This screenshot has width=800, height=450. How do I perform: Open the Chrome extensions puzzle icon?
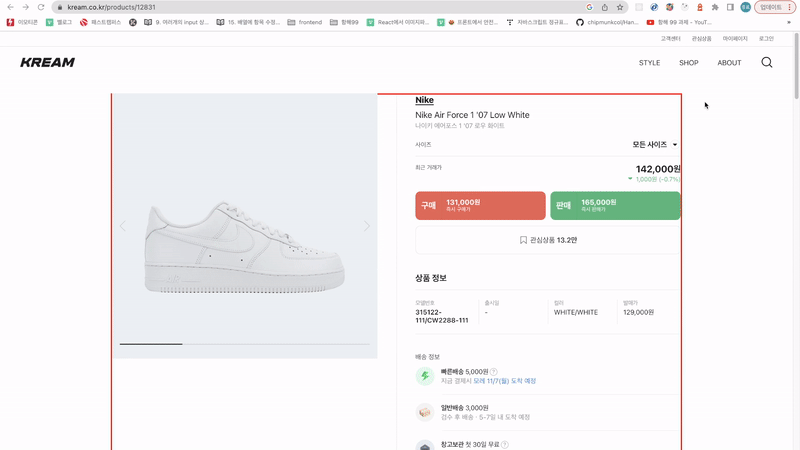(x=714, y=7)
